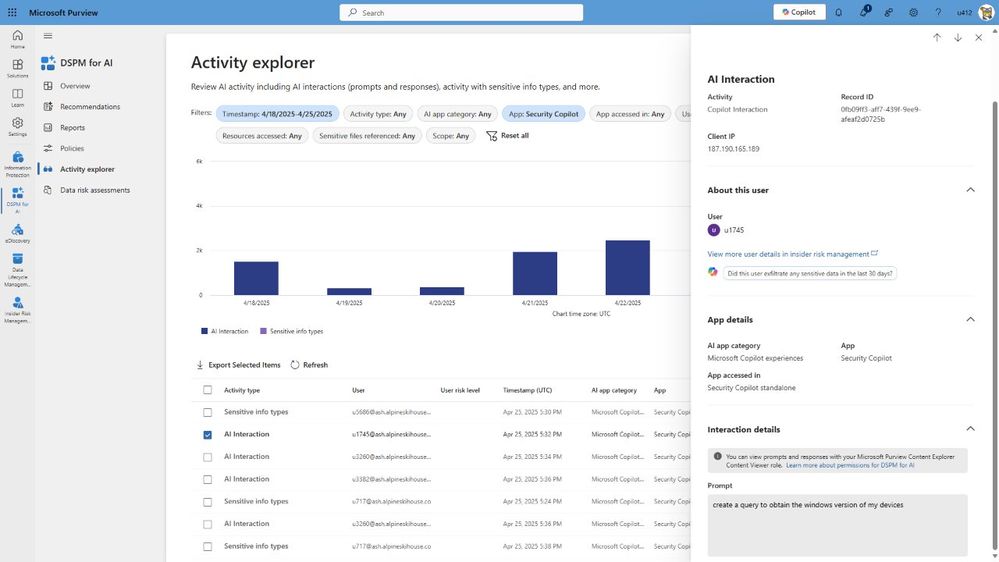Viewport: 999px width, 562px height.
Task: Click the notifications bell icon
Action: 838,12
